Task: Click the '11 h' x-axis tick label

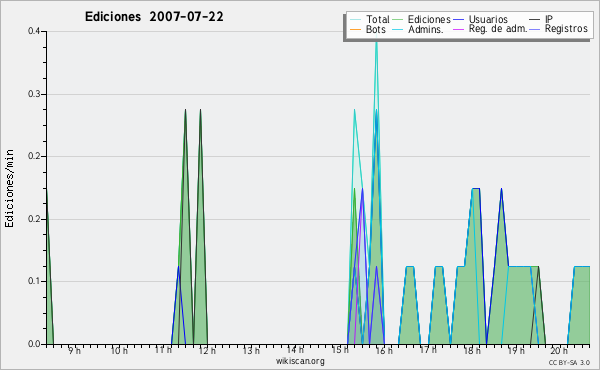Action: point(163,350)
